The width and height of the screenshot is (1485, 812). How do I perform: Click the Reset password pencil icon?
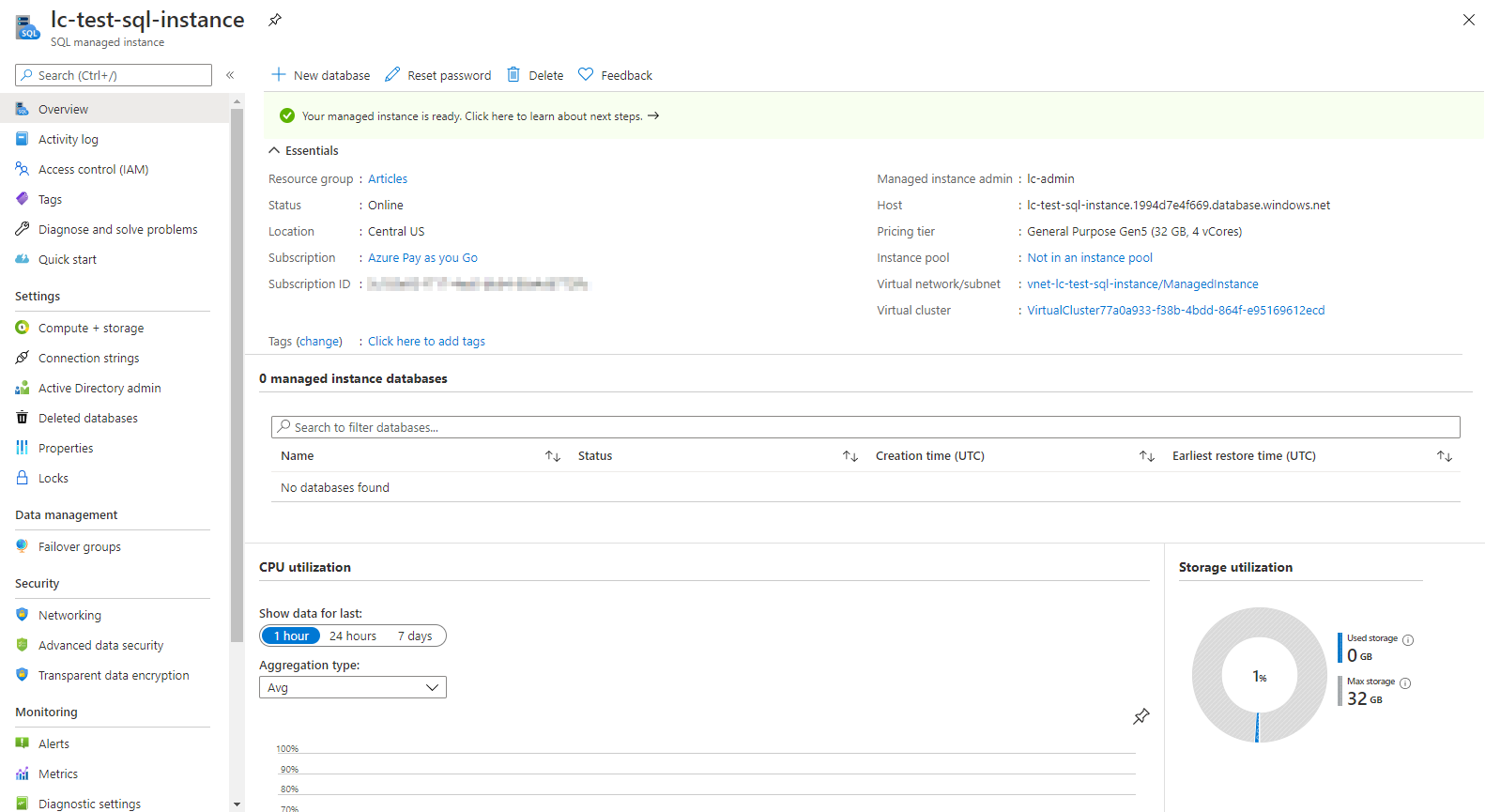coord(392,74)
